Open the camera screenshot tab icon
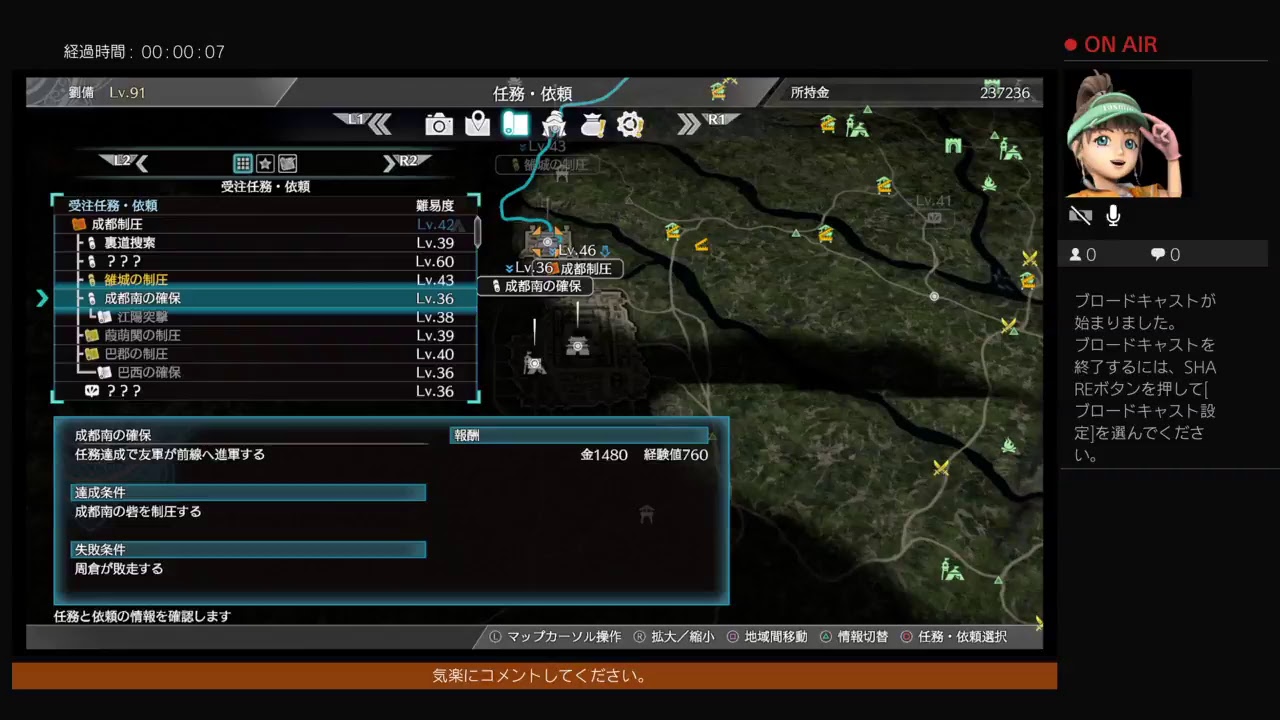 [x=439, y=124]
